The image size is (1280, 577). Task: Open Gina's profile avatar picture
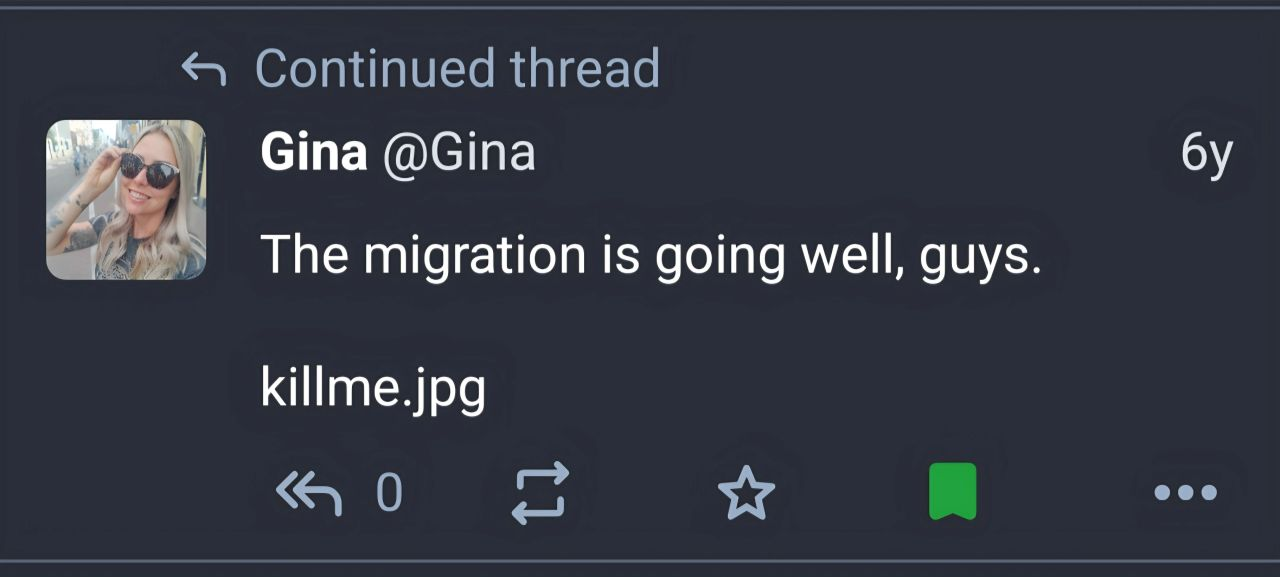point(126,200)
